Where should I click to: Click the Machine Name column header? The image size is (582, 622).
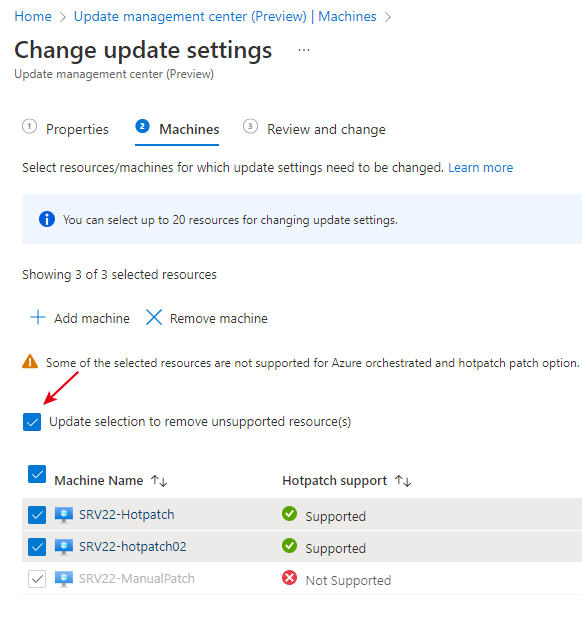tap(99, 481)
